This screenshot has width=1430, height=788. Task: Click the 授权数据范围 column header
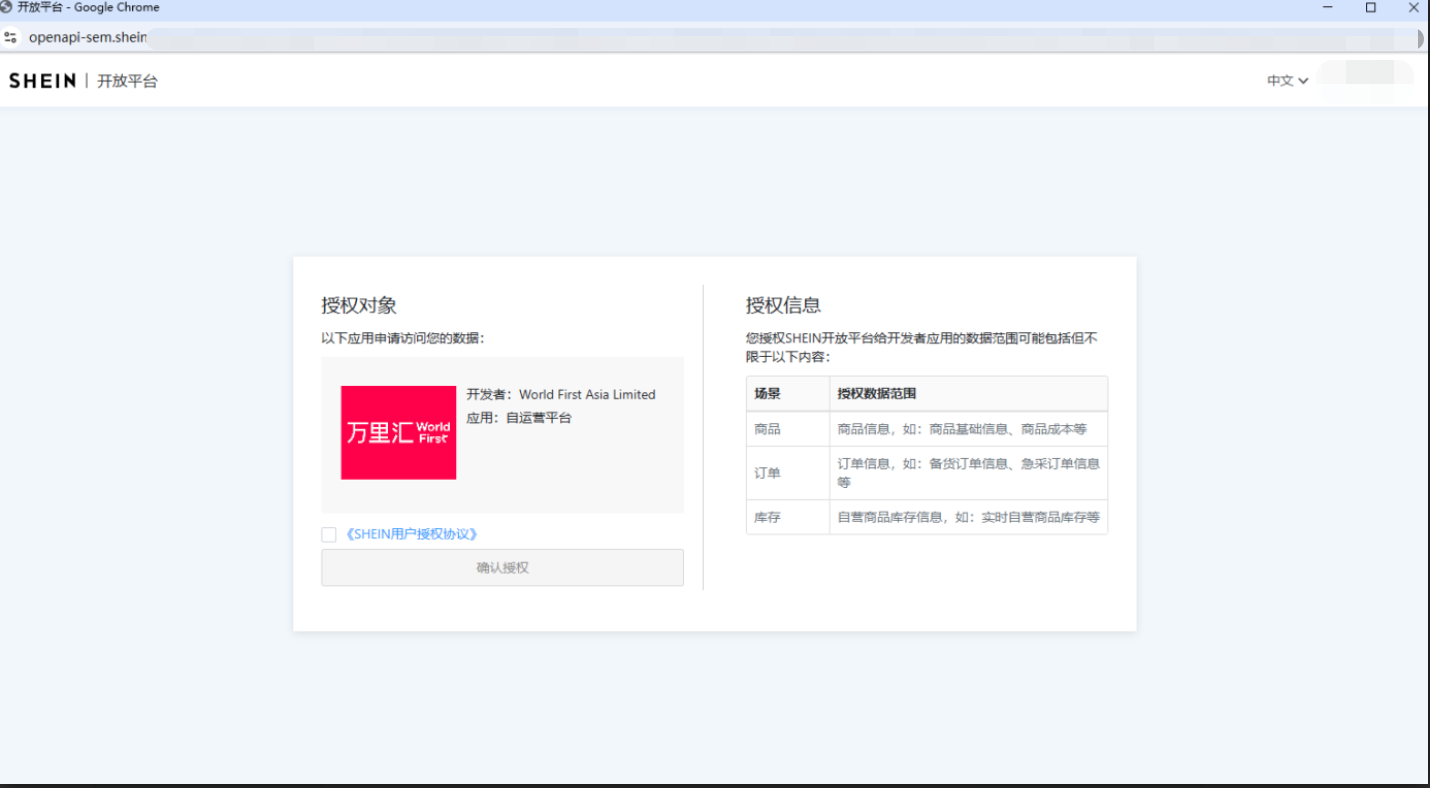coord(876,394)
